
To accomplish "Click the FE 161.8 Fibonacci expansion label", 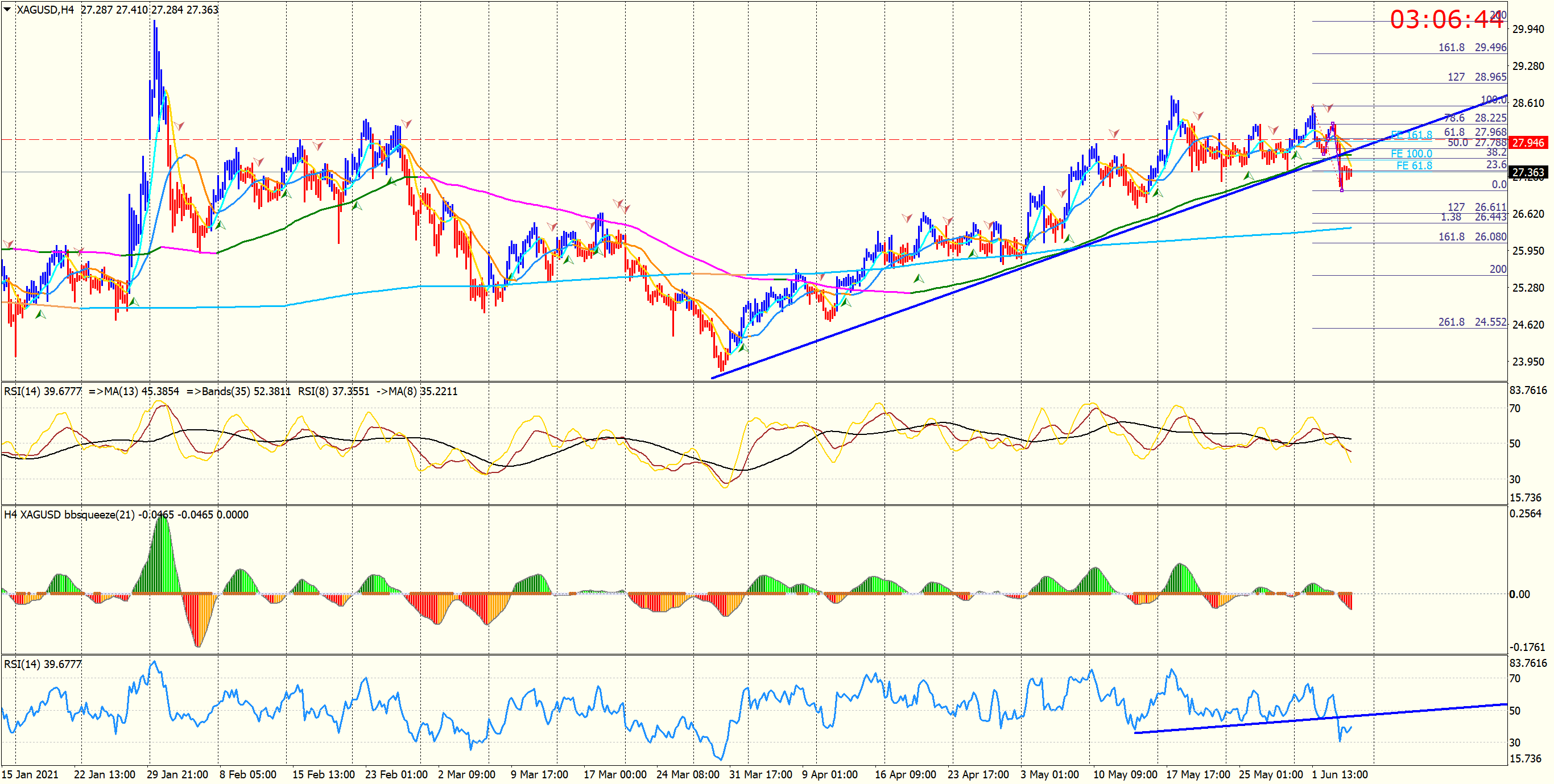I will (x=1411, y=135).
